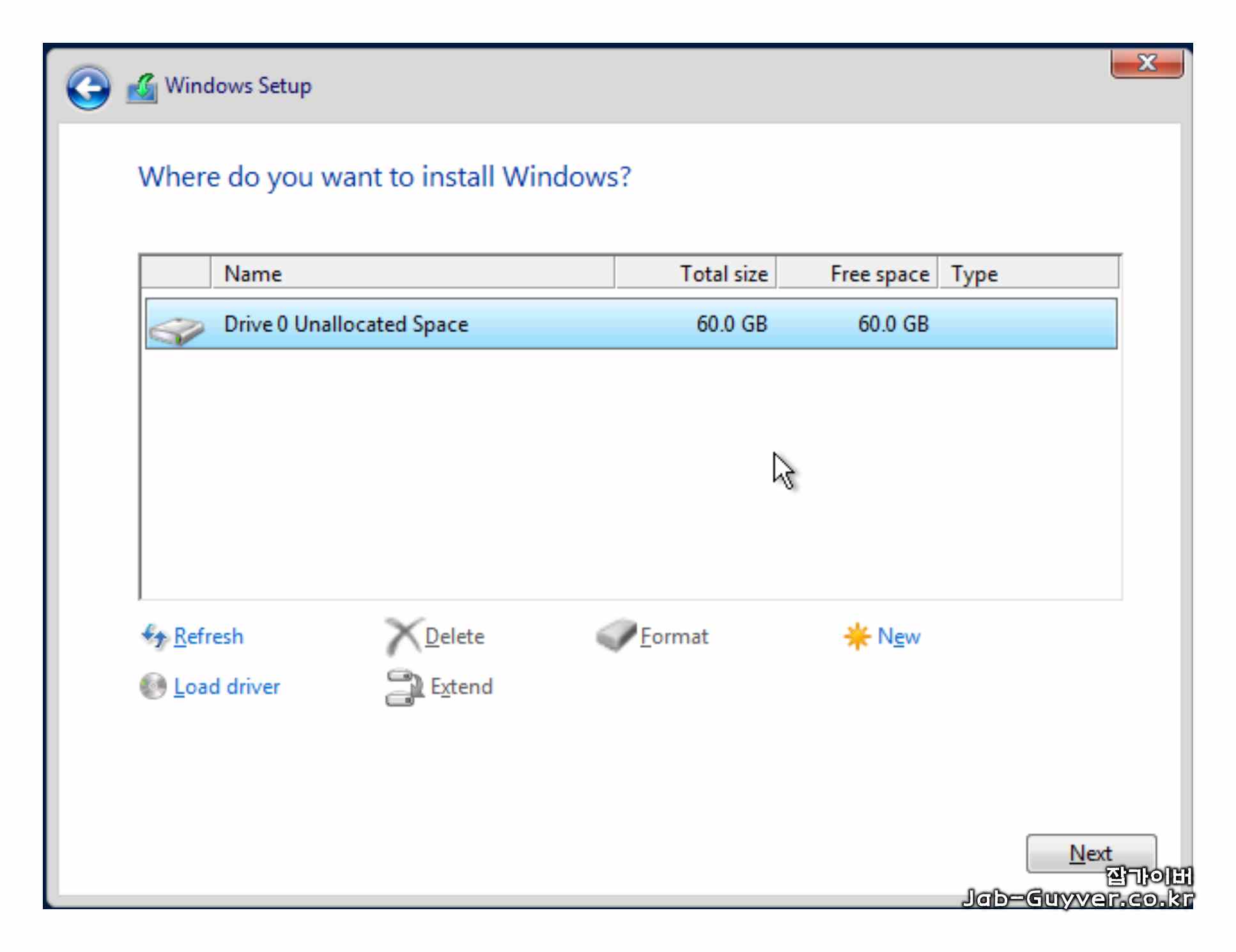
Task: Click the Refresh arrows icon
Action: [x=153, y=636]
